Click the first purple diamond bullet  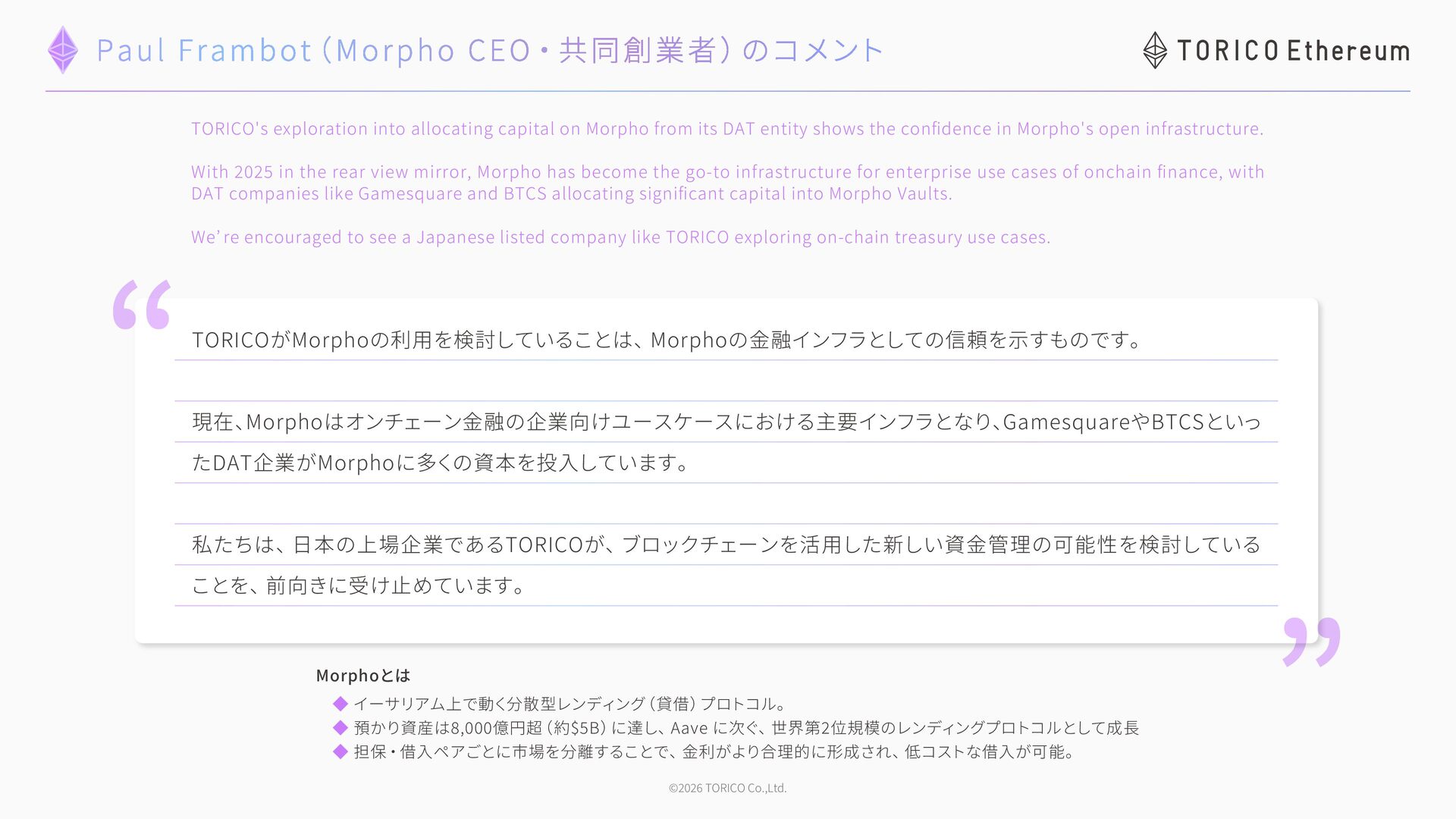tap(340, 704)
